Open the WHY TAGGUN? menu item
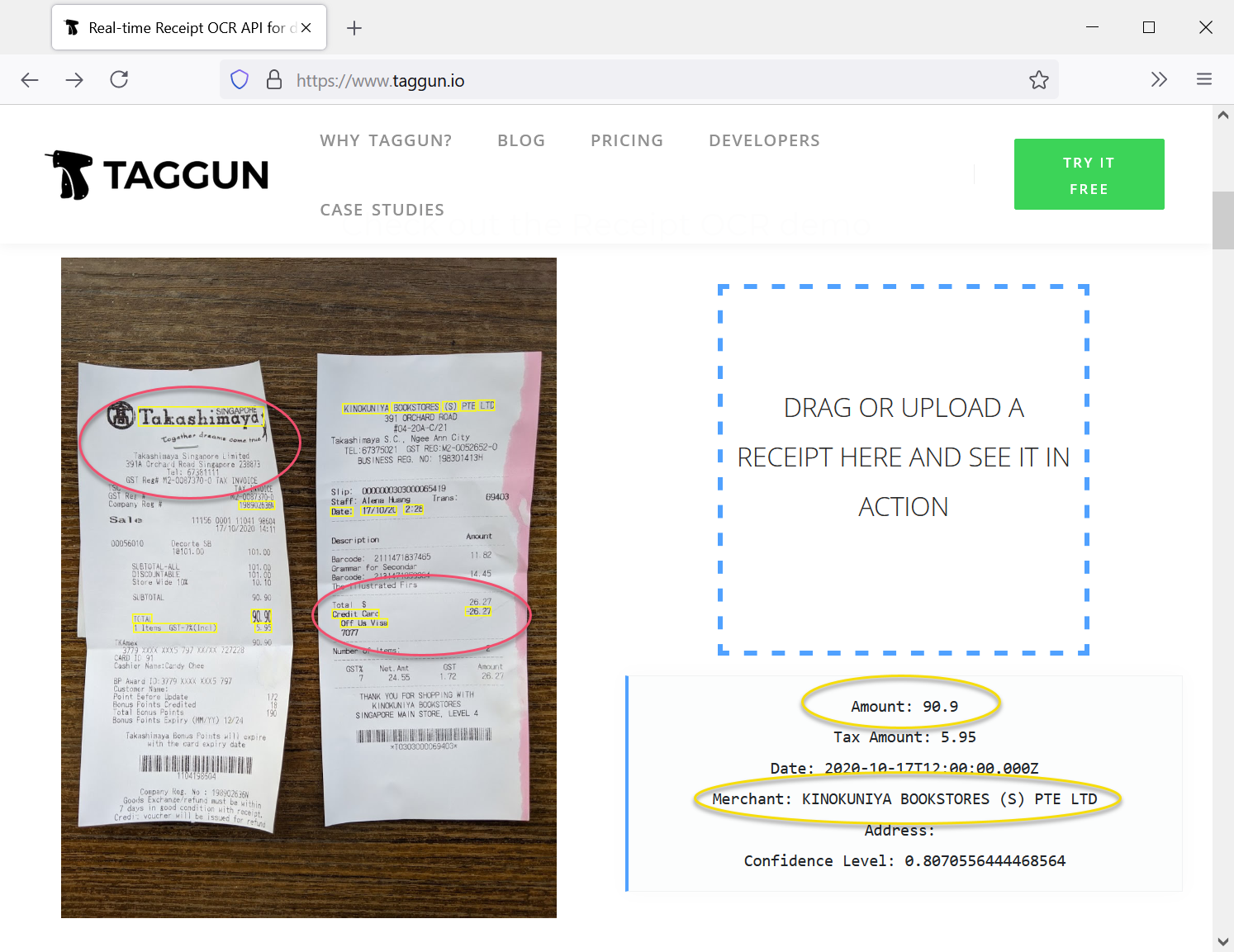The width and height of the screenshot is (1234, 952). 386,140
